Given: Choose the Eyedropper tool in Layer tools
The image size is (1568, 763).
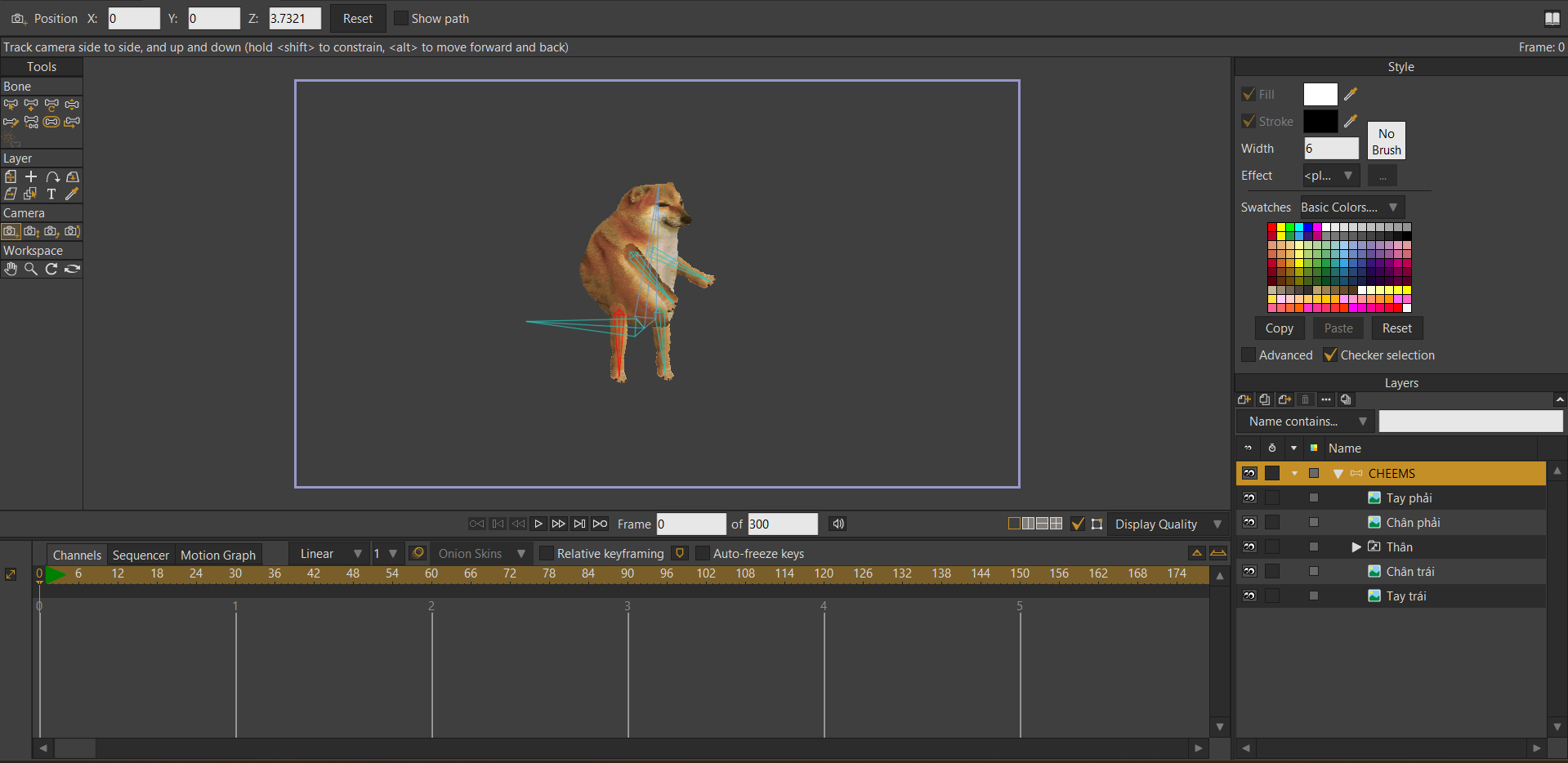Looking at the screenshot, I should click(72, 194).
